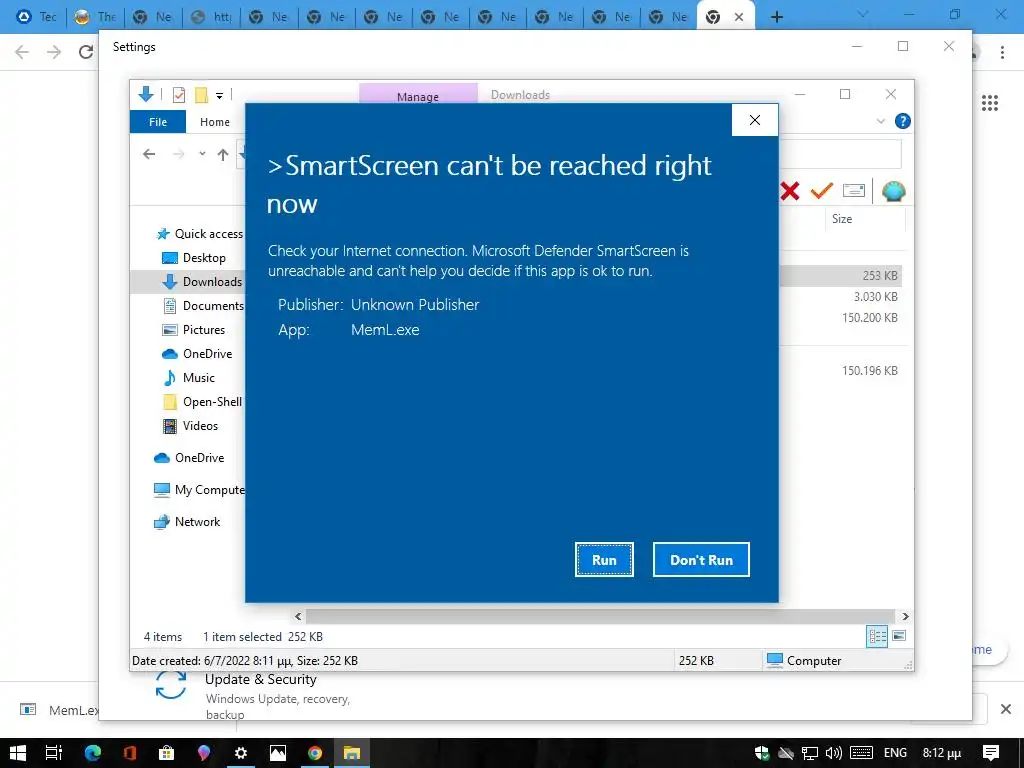
Task: Open notification center on taskbar
Action: click(991, 753)
